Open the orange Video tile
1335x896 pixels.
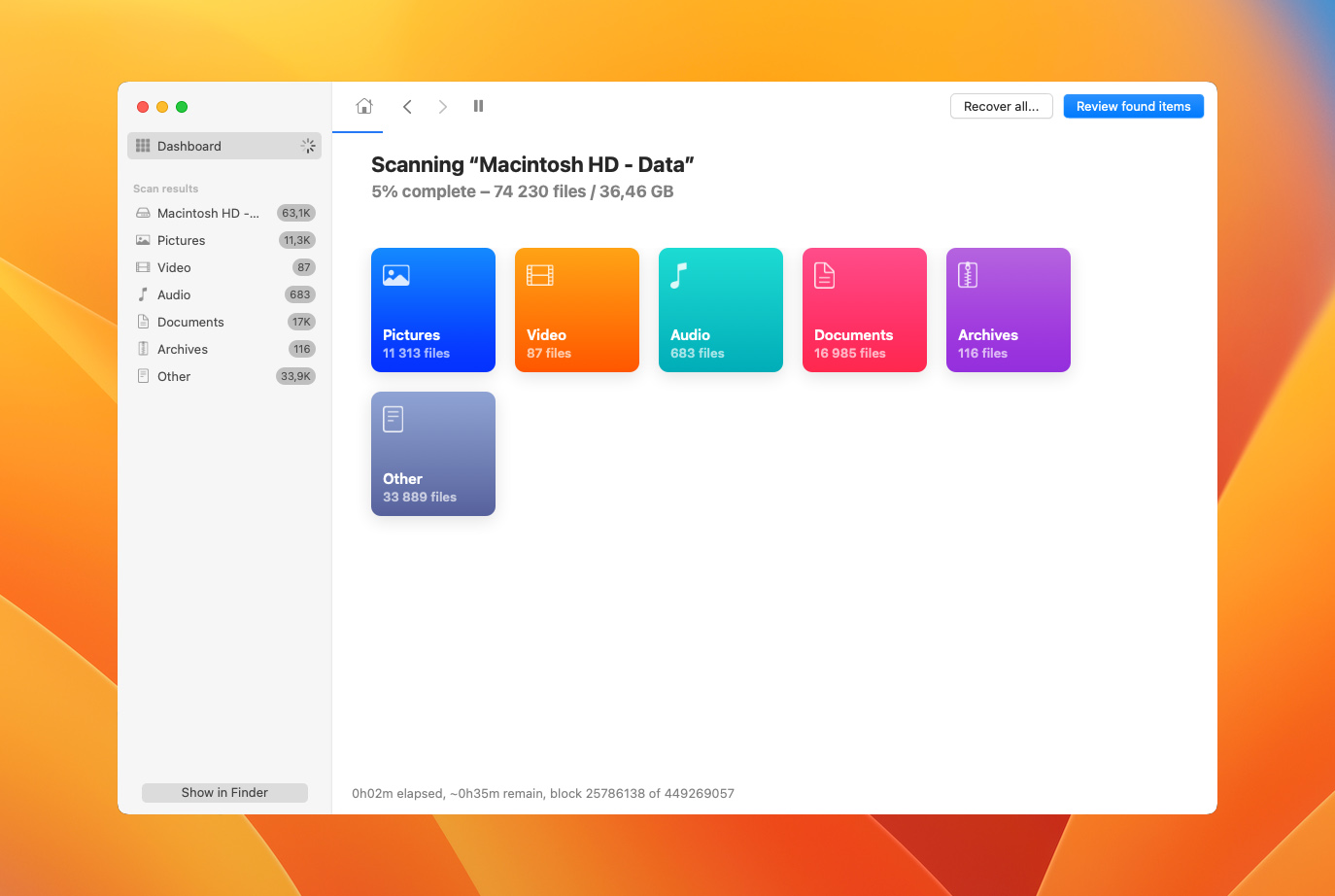(x=577, y=310)
